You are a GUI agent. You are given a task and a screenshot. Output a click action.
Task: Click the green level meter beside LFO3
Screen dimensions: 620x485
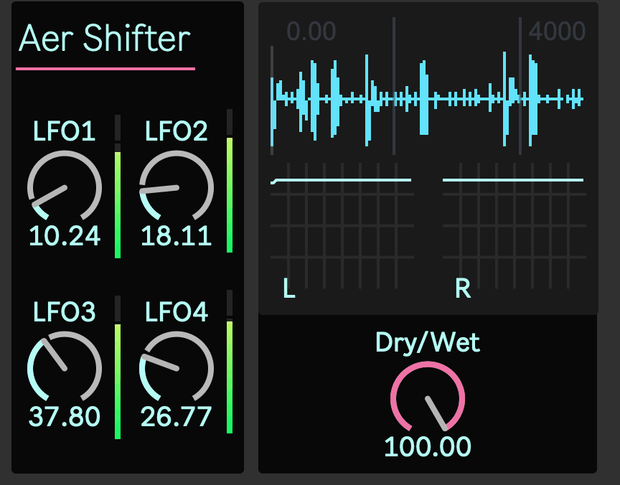point(117,367)
